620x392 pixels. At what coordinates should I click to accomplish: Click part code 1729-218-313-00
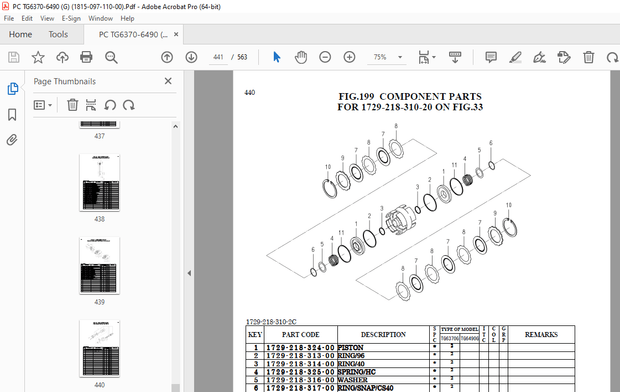point(300,356)
